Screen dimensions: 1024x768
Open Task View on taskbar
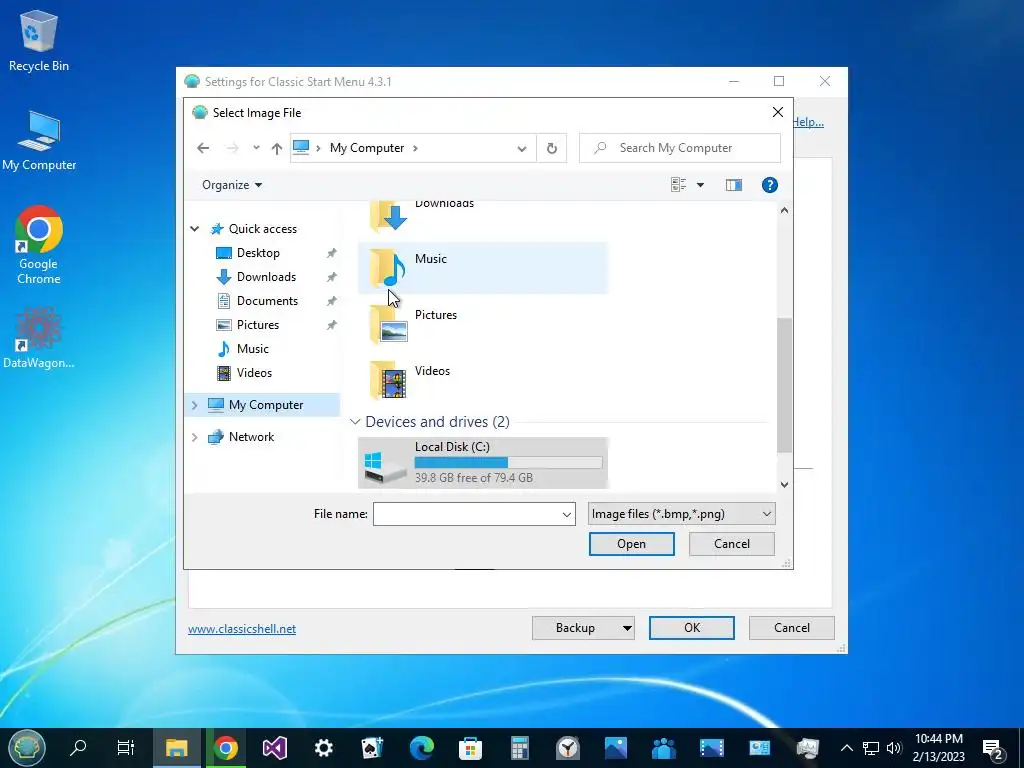pyautogui.click(x=125, y=748)
